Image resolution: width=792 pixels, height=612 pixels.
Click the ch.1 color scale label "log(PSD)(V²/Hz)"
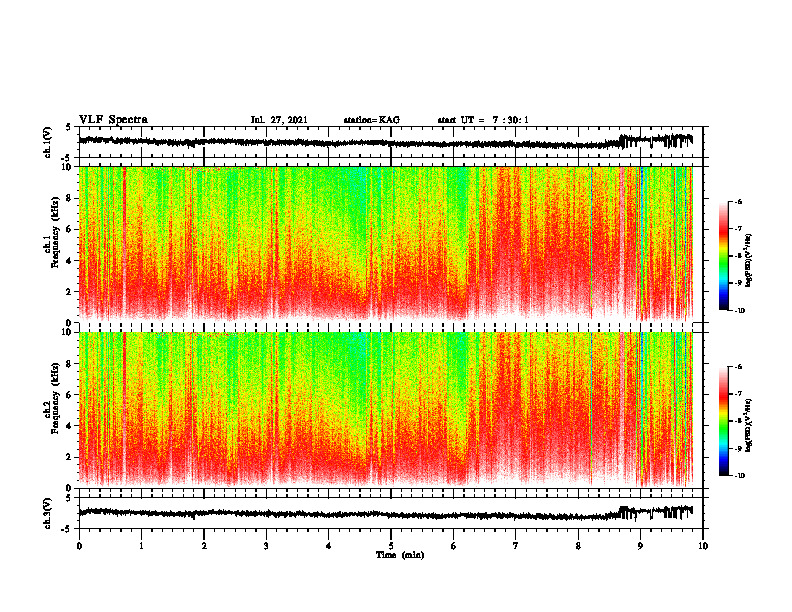click(x=749, y=261)
